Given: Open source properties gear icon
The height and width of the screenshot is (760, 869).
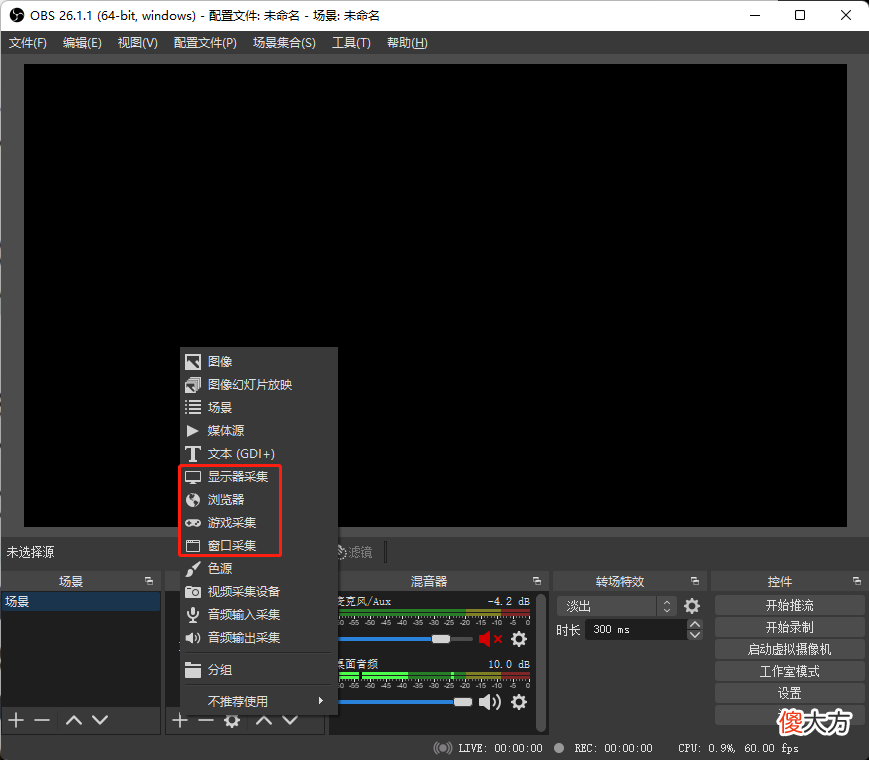Looking at the screenshot, I should click(x=232, y=721).
